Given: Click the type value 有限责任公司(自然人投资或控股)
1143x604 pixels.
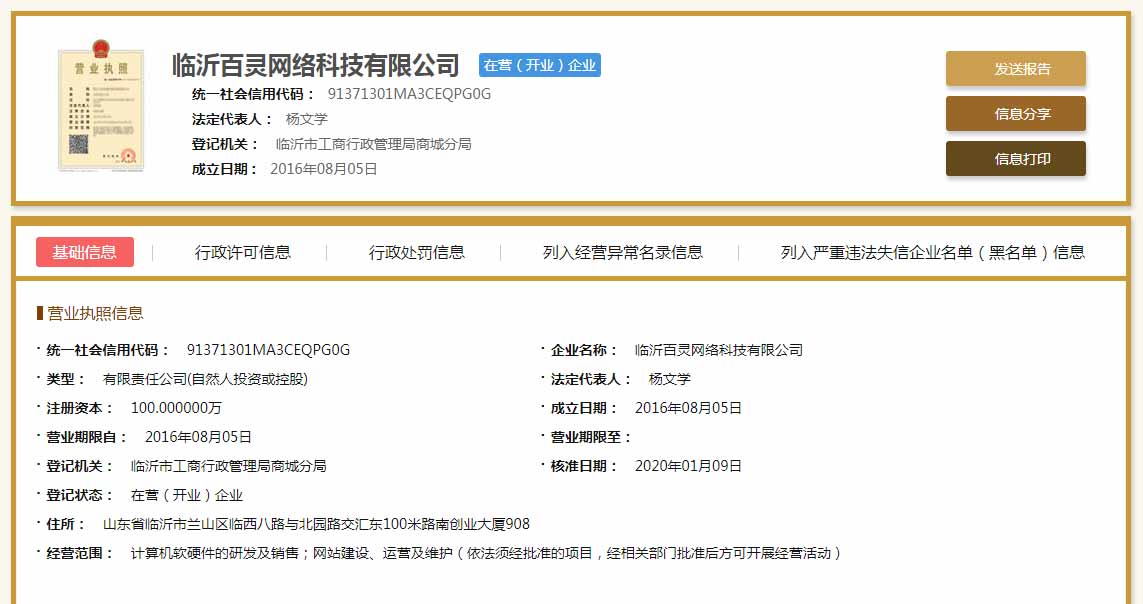Looking at the screenshot, I should (206, 379).
